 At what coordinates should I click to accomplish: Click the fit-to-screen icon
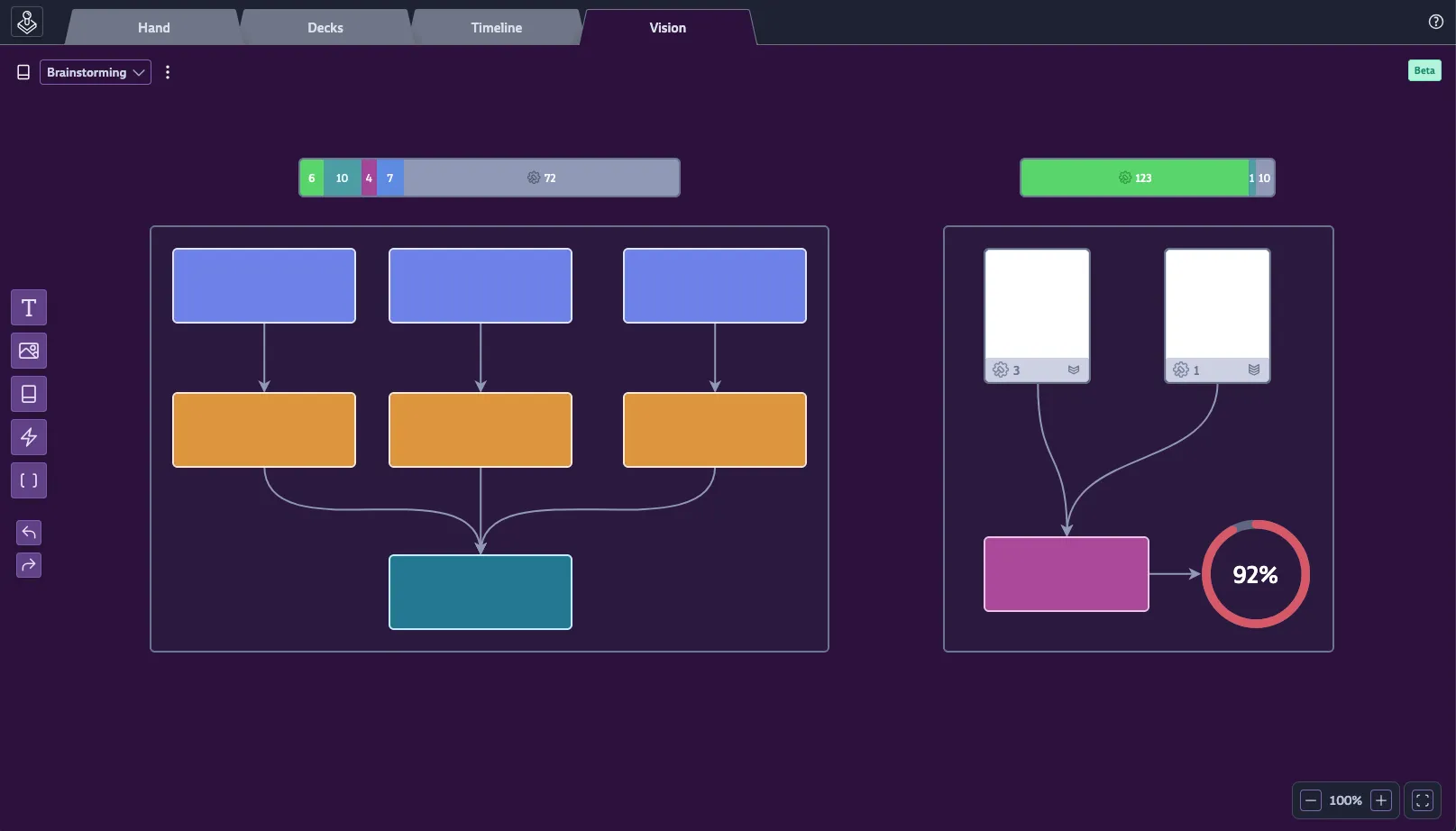[x=1423, y=800]
